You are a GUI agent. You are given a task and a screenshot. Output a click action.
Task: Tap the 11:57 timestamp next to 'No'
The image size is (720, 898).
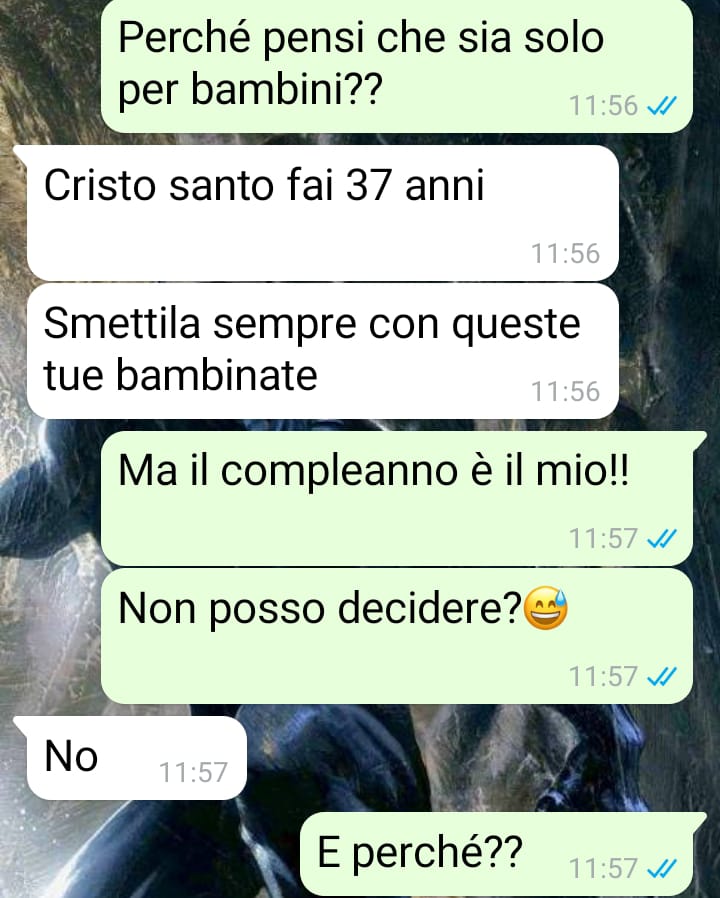194,773
